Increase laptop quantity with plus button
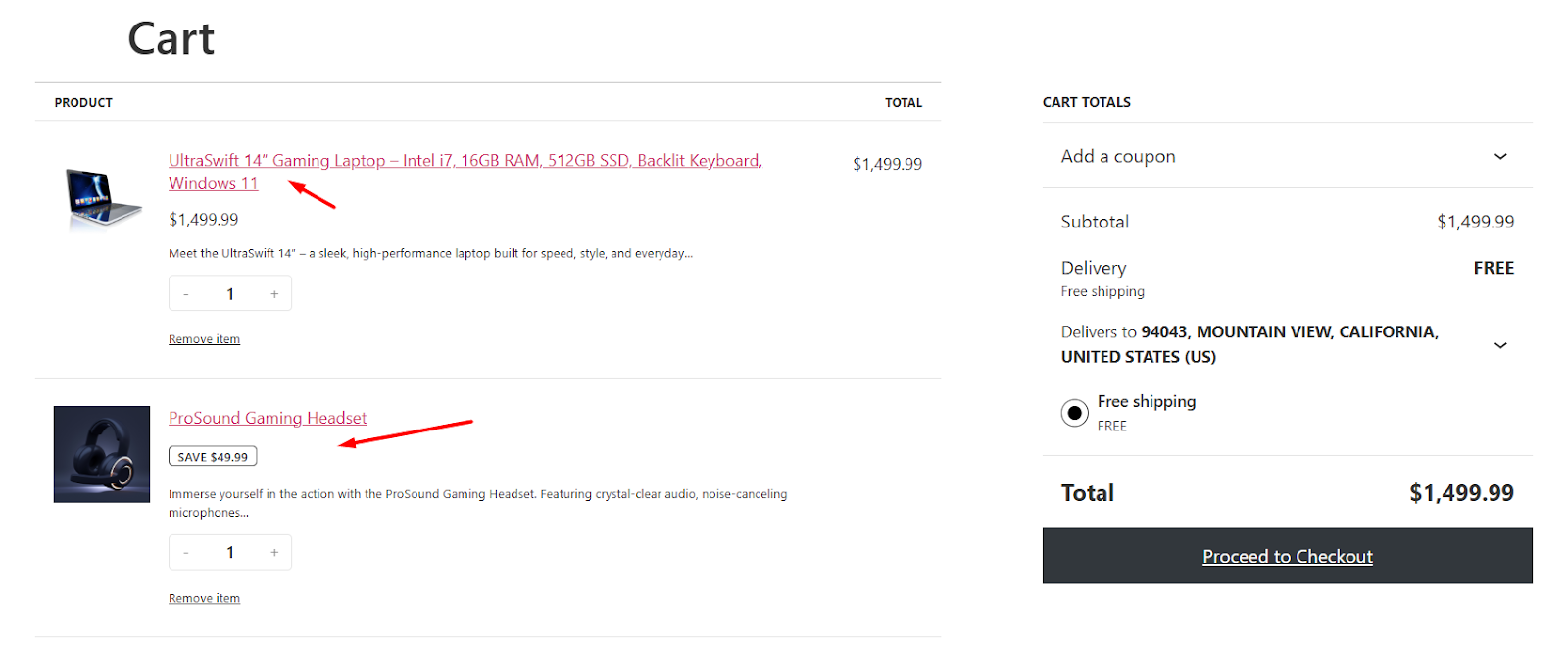1568x657 pixels. (274, 294)
